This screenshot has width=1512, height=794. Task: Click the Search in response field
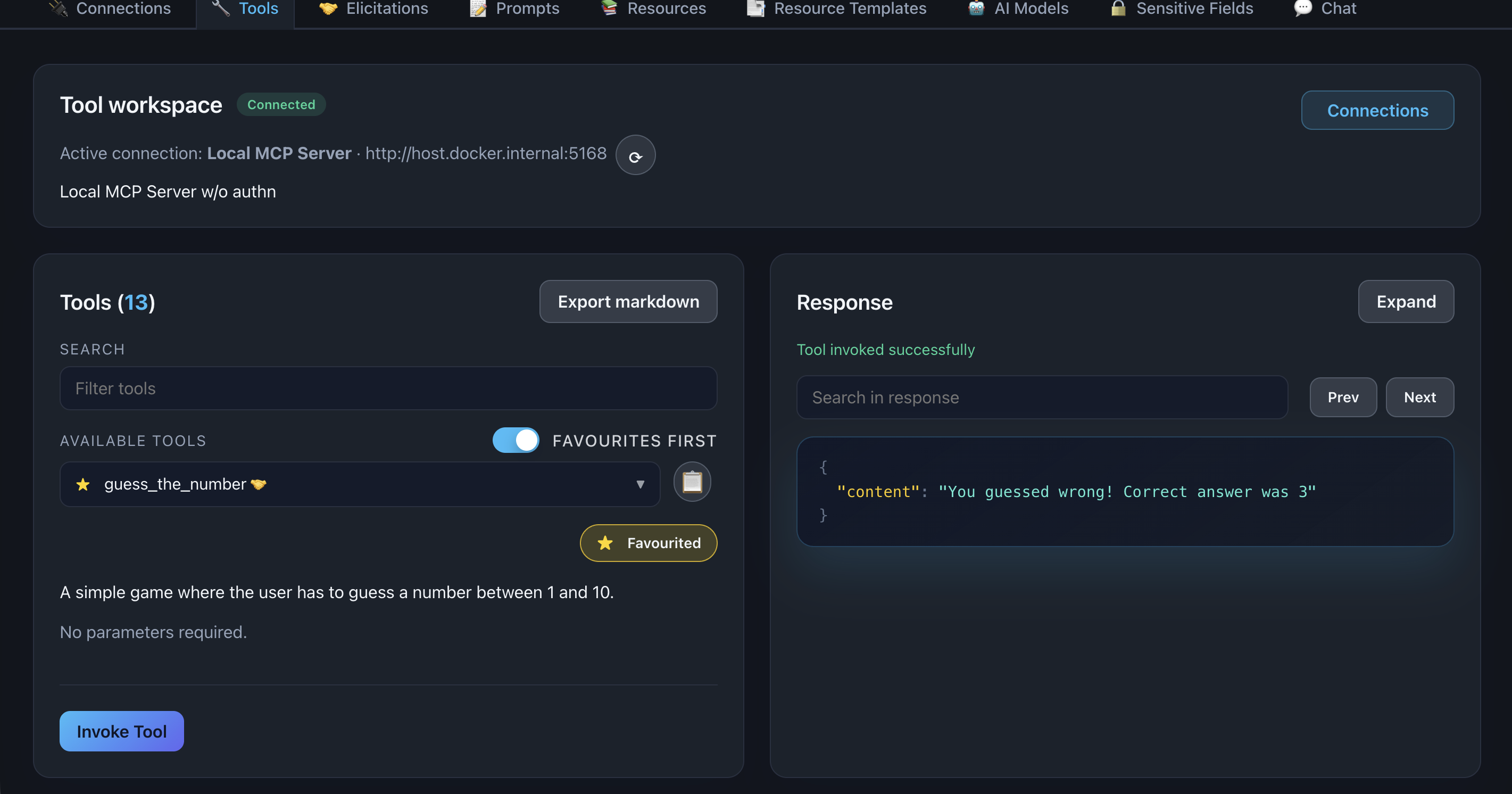(x=1042, y=398)
